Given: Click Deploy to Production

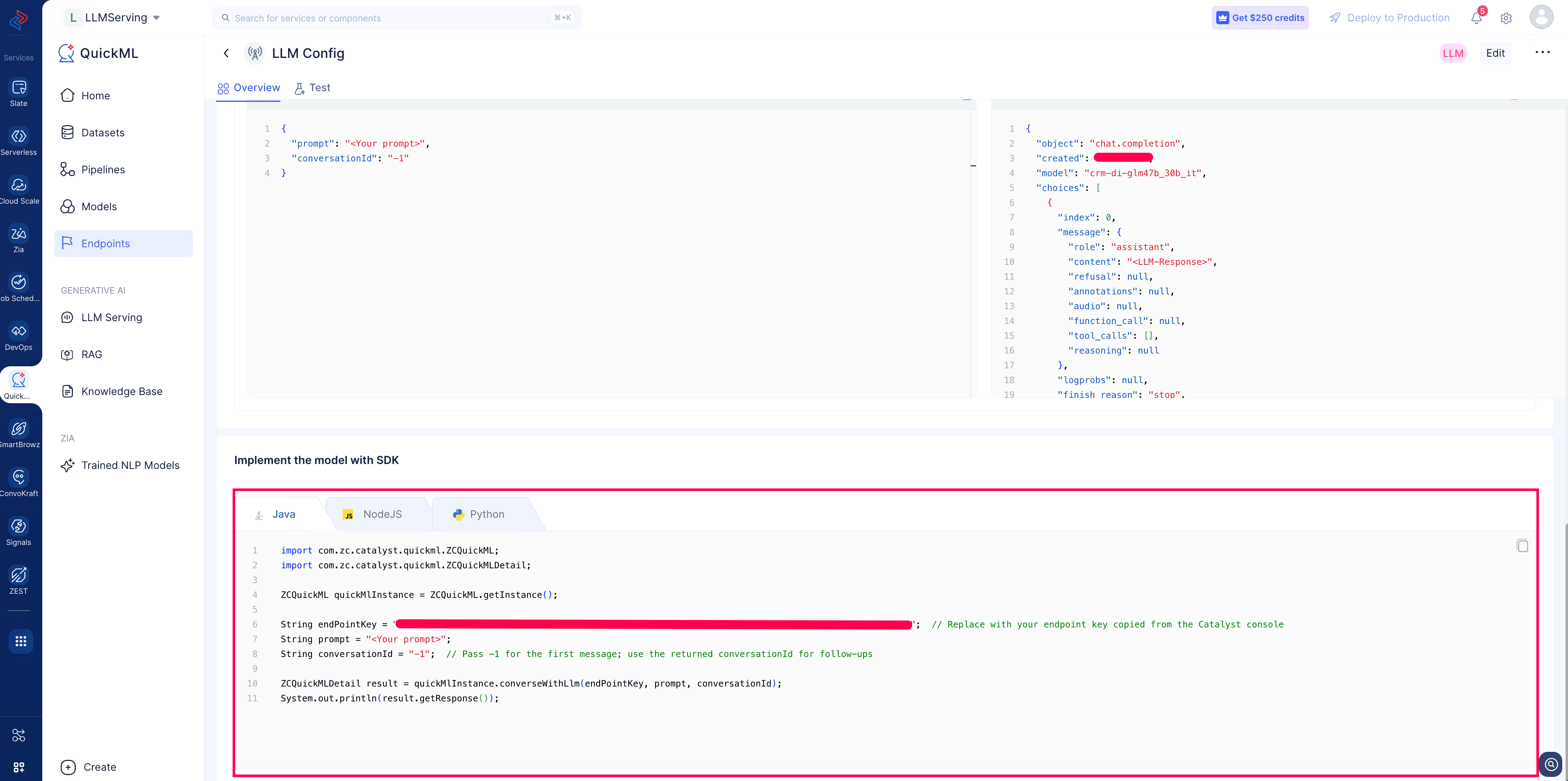Looking at the screenshot, I should pos(1390,18).
